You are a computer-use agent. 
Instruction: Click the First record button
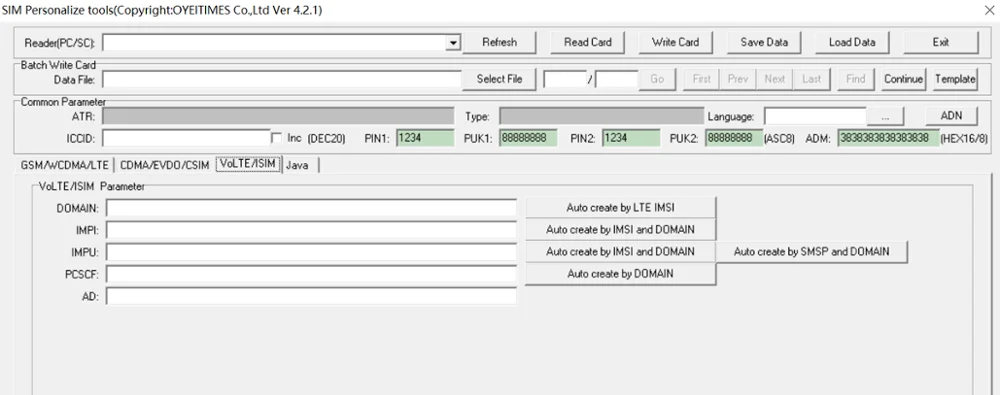coord(702,79)
